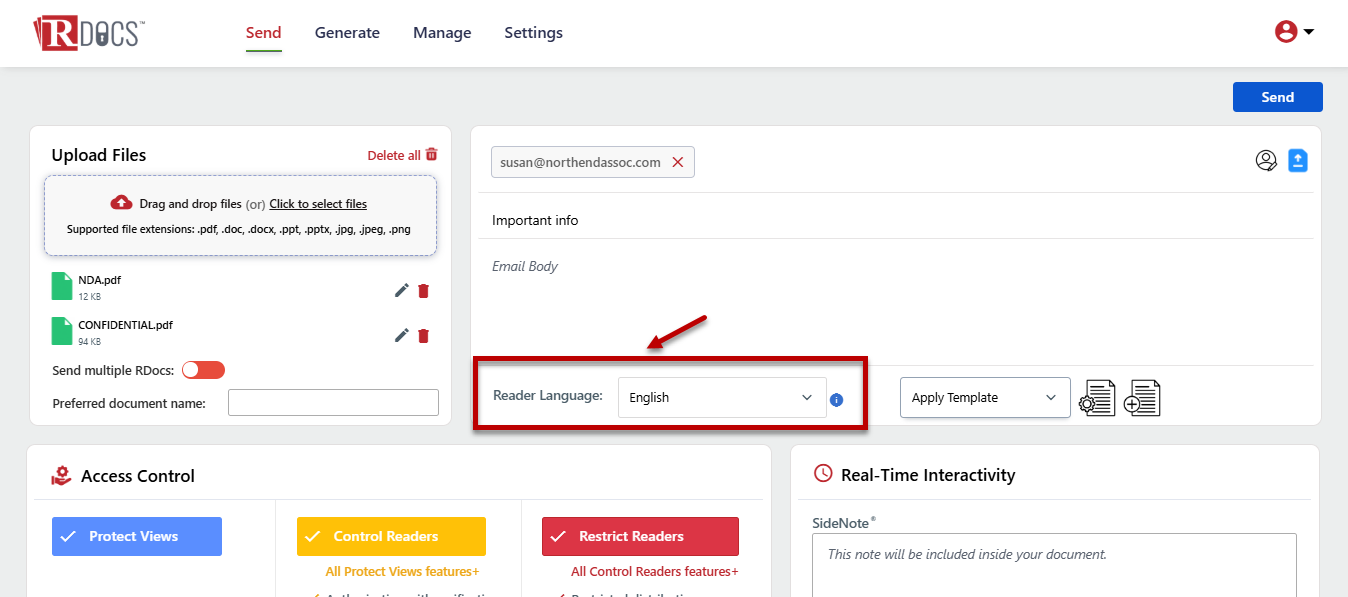The height and width of the screenshot is (597, 1348).
Task: Open the user account menu dropdown
Action: coord(1294,32)
